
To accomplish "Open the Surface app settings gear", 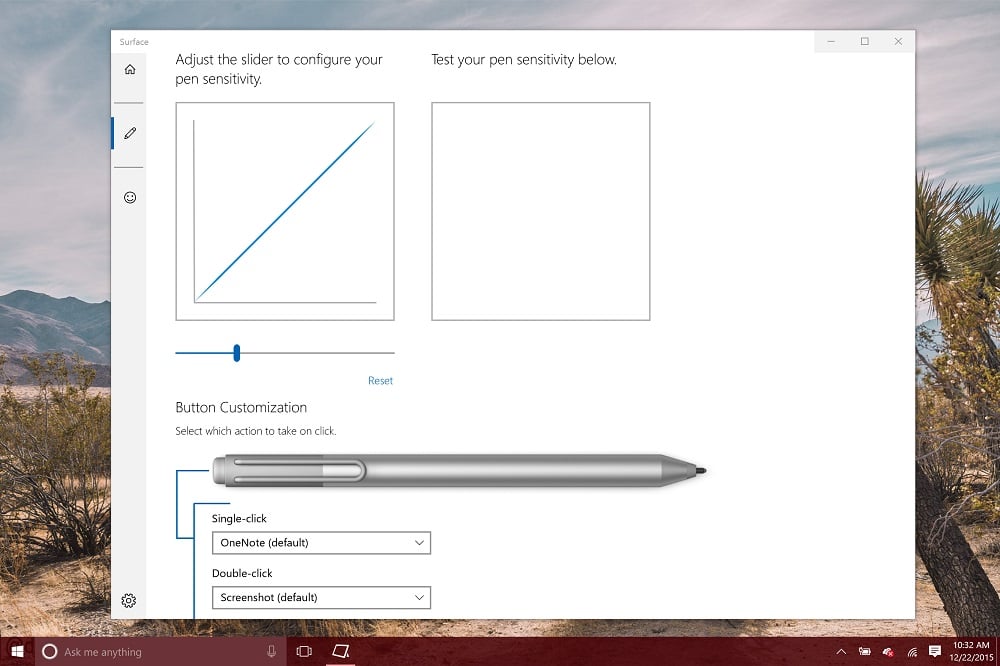I will coord(128,600).
